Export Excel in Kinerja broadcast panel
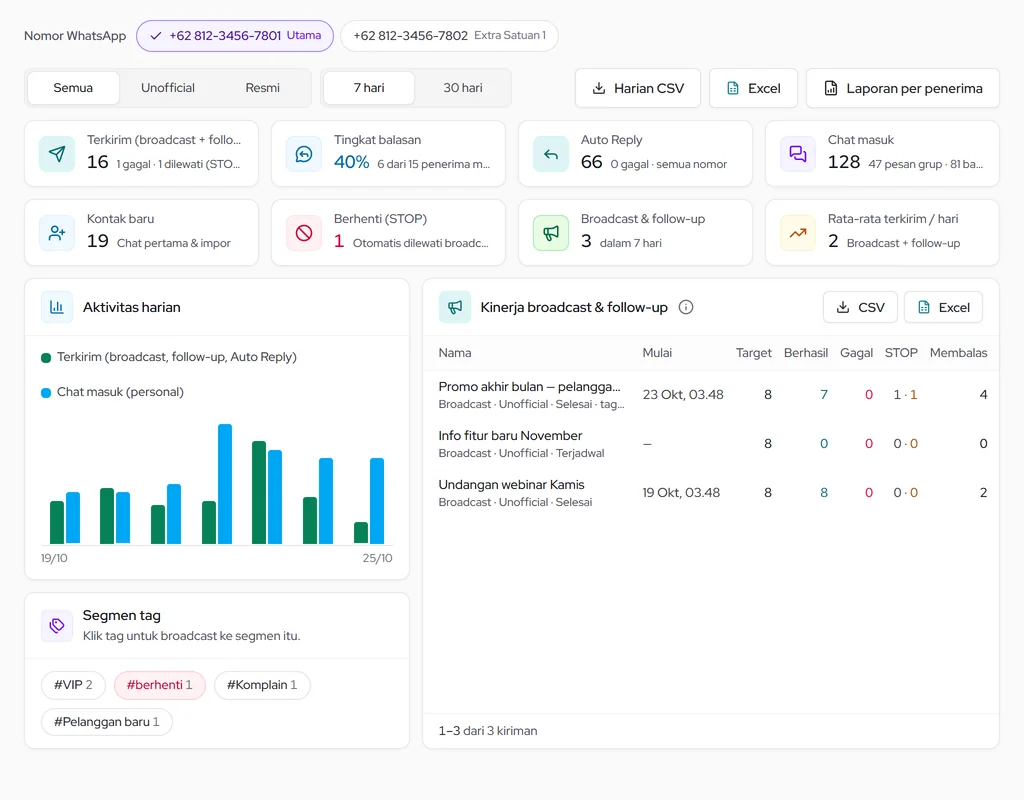 (x=944, y=307)
